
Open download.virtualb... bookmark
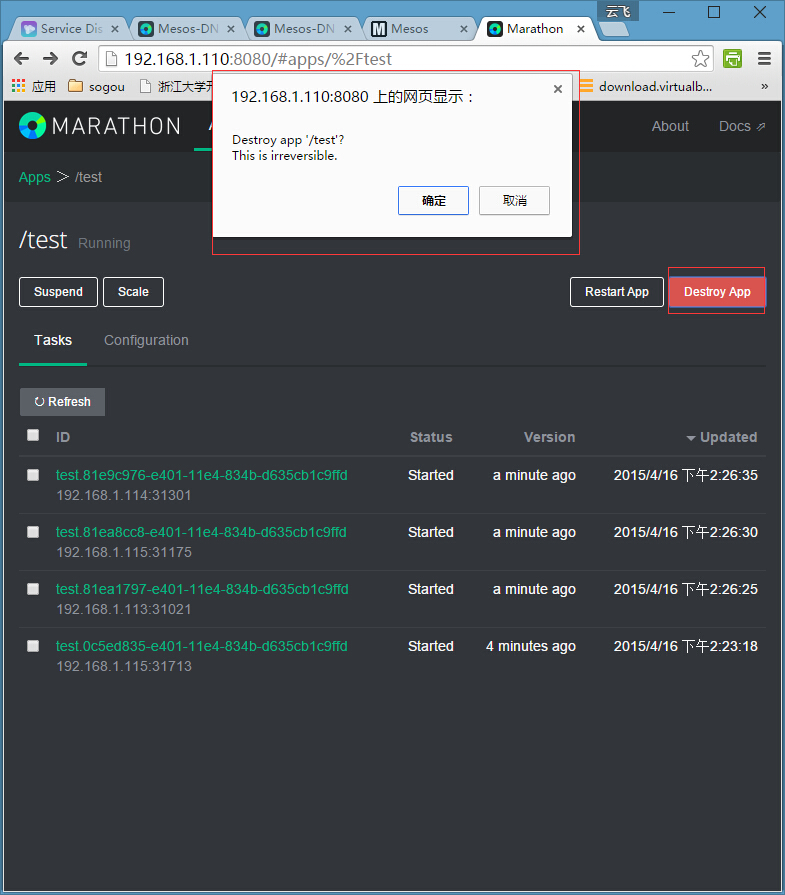pos(646,86)
